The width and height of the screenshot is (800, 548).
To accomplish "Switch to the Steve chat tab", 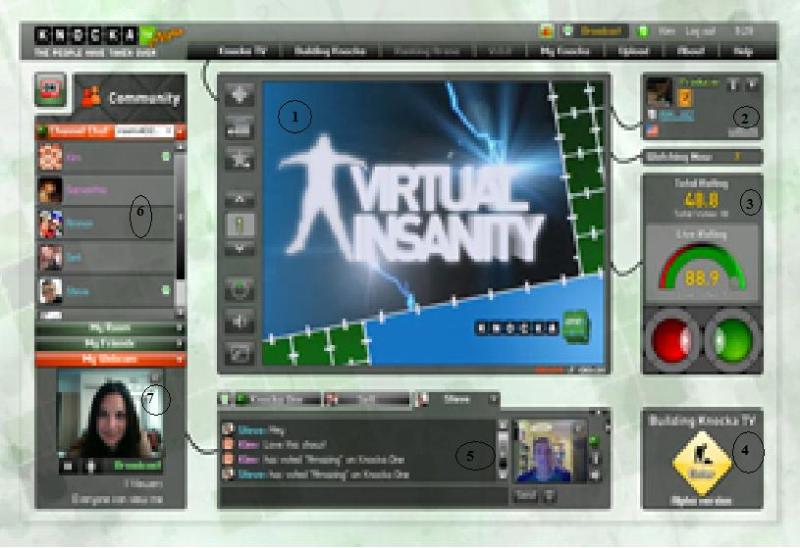I will tap(458, 400).
